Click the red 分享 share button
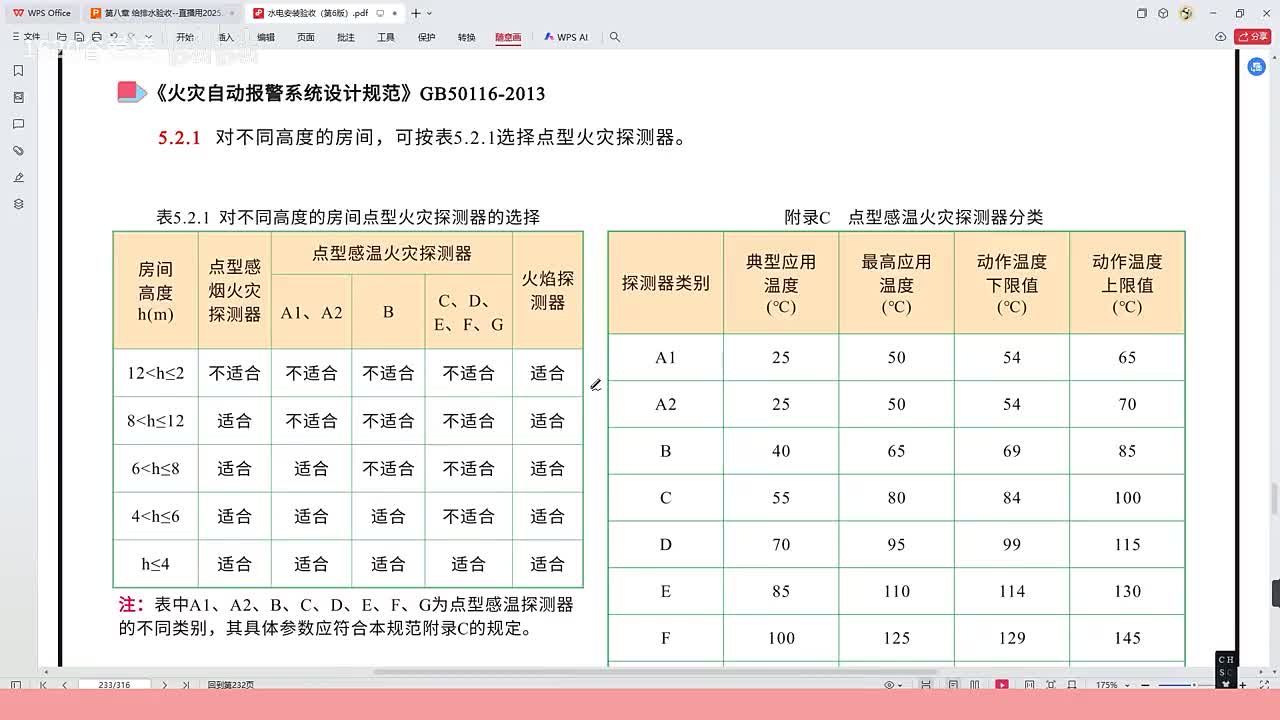1280x720 pixels. tap(1253, 37)
